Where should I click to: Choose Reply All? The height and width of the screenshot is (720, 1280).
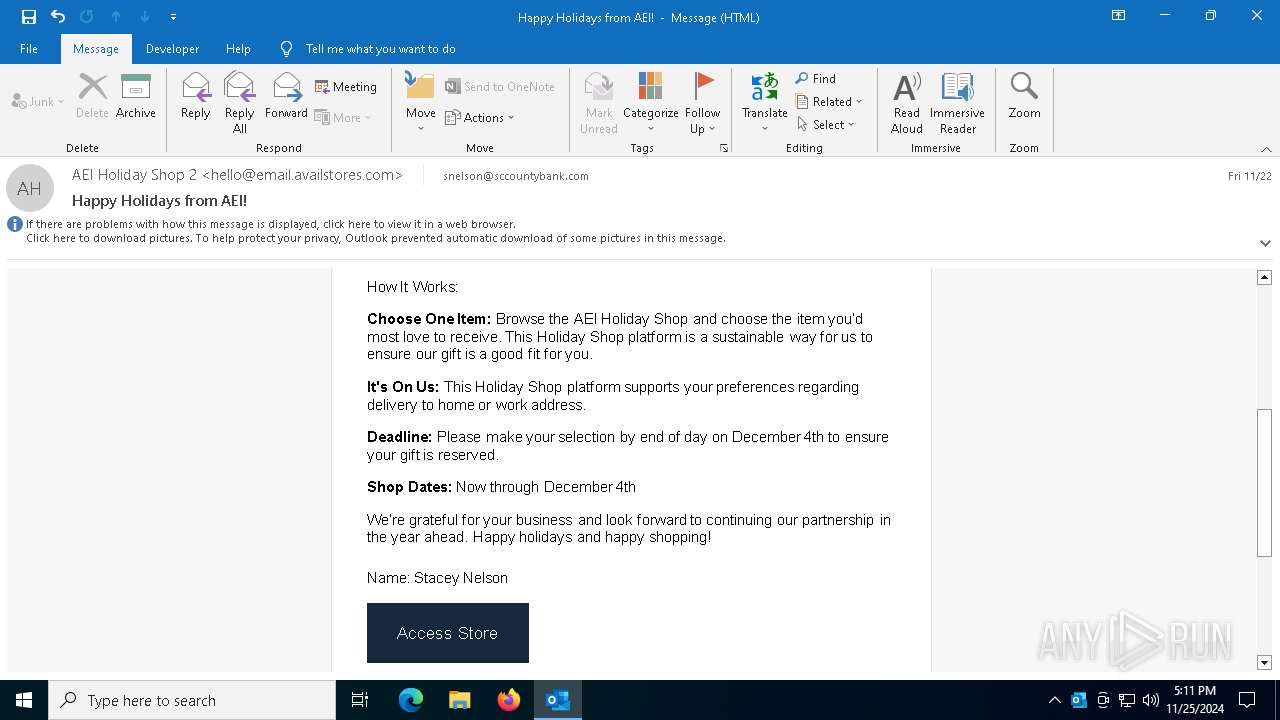pos(240,103)
